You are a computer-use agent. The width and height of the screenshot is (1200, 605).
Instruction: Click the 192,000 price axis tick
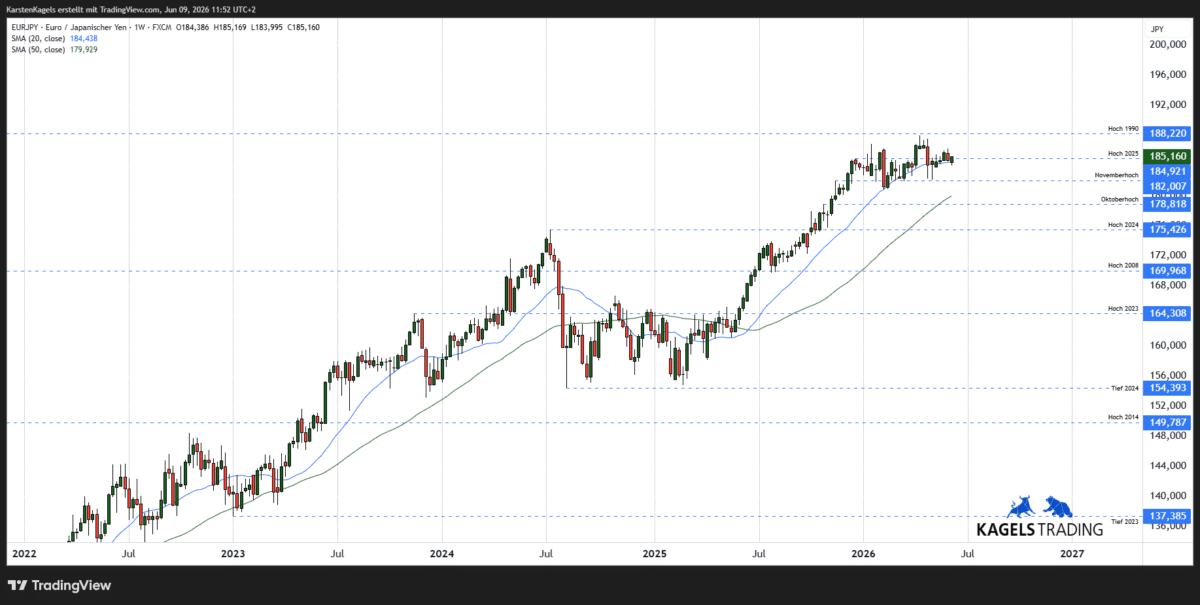click(1168, 105)
